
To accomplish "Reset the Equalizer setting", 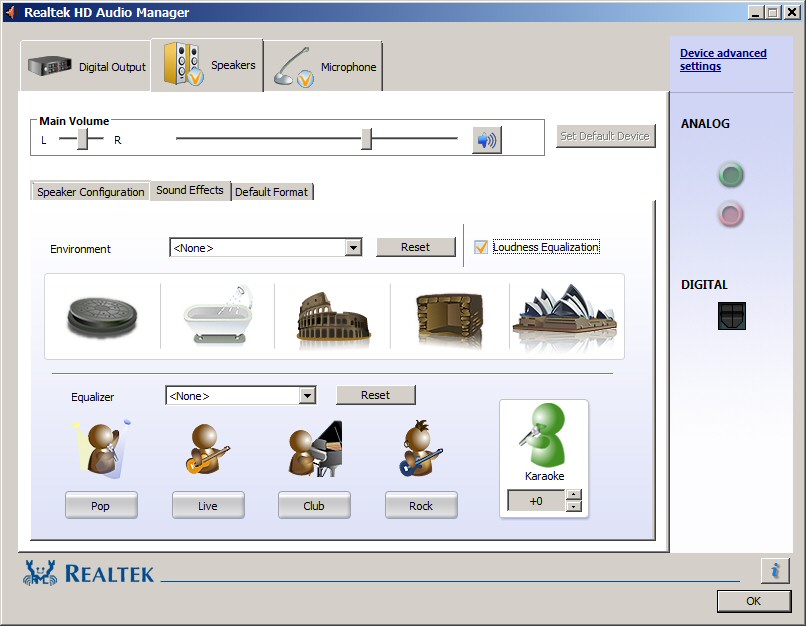I will pyautogui.click(x=375, y=395).
